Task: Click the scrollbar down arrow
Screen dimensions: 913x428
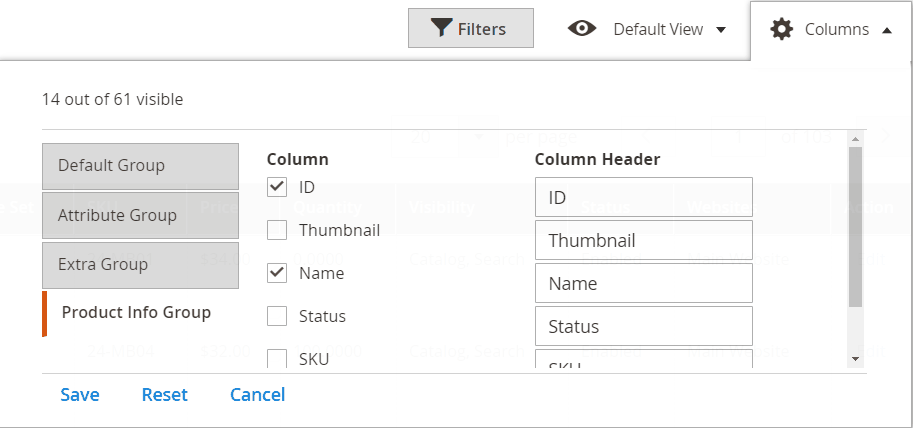Action: coord(855,359)
